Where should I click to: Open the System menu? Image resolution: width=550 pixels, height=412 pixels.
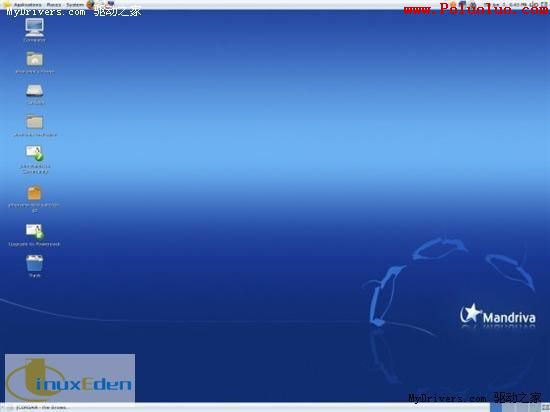coord(75,5)
